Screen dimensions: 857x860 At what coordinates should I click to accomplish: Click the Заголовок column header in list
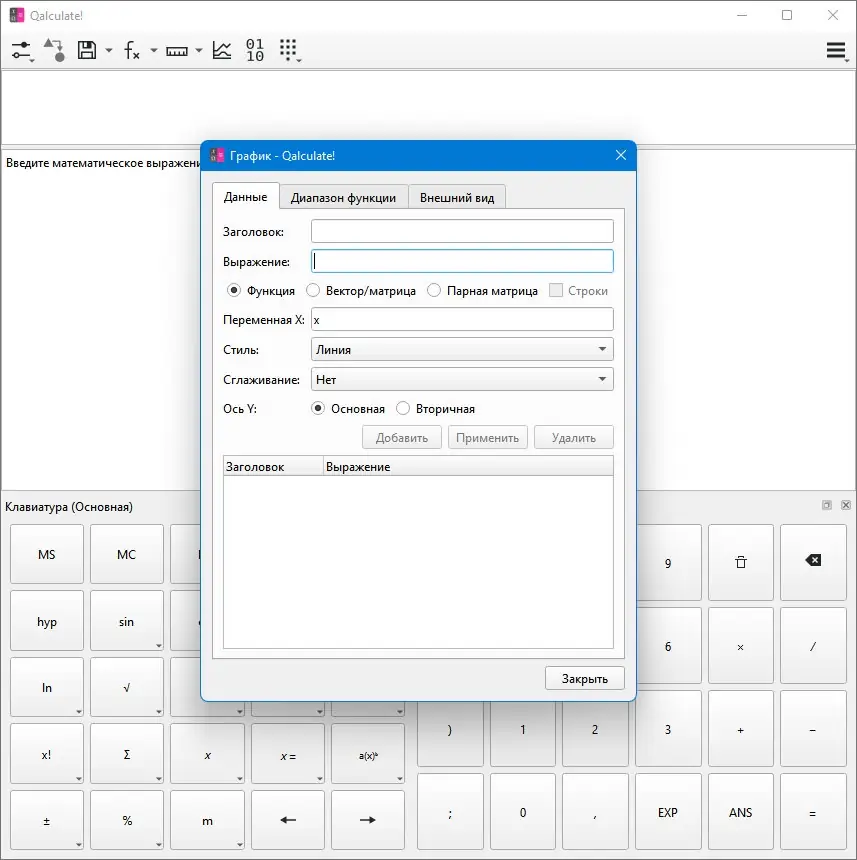point(274,467)
